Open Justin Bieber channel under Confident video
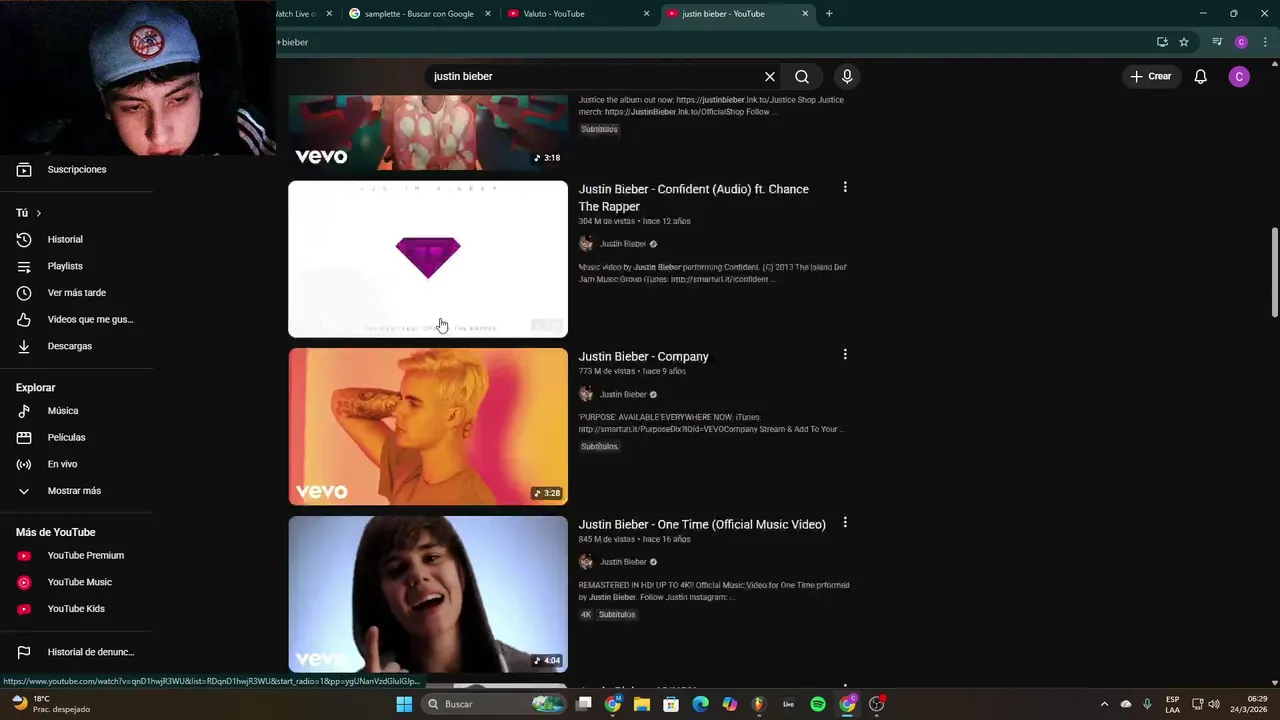1280x720 pixels. tap(623, 244)
